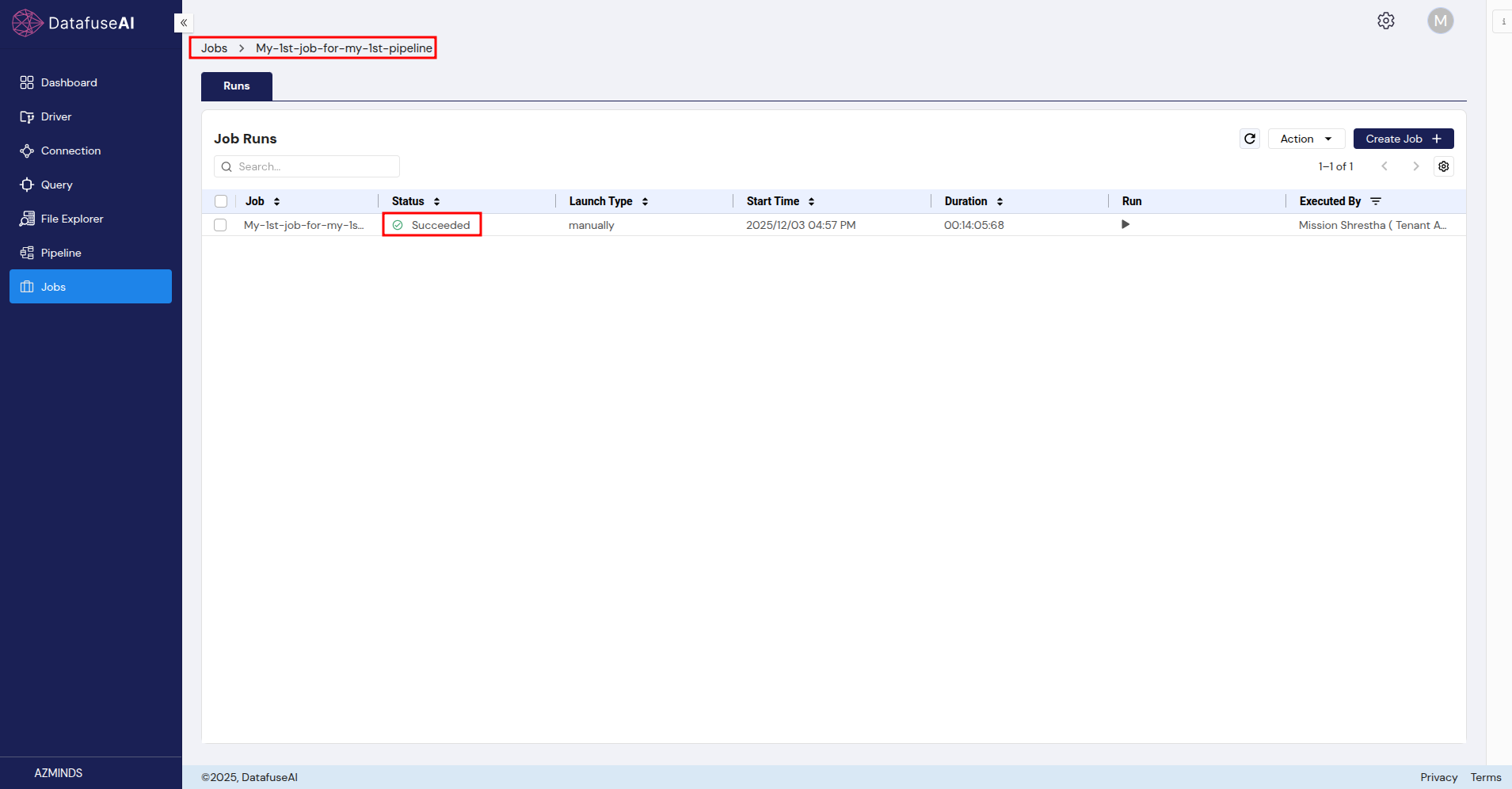Open Dashboard from the sidebar
This screenshot has width=1512, height=789.
(69, 82)
